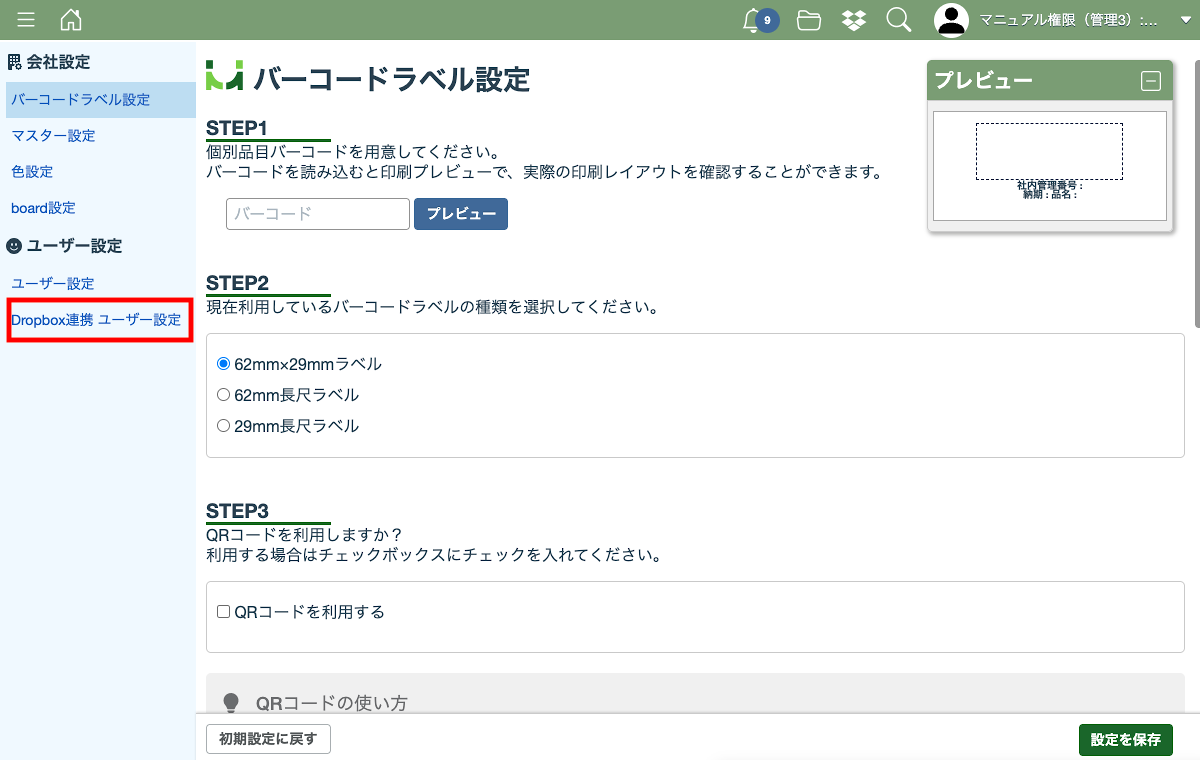Open notifications bell with 9 badge

tap(754, 20)
